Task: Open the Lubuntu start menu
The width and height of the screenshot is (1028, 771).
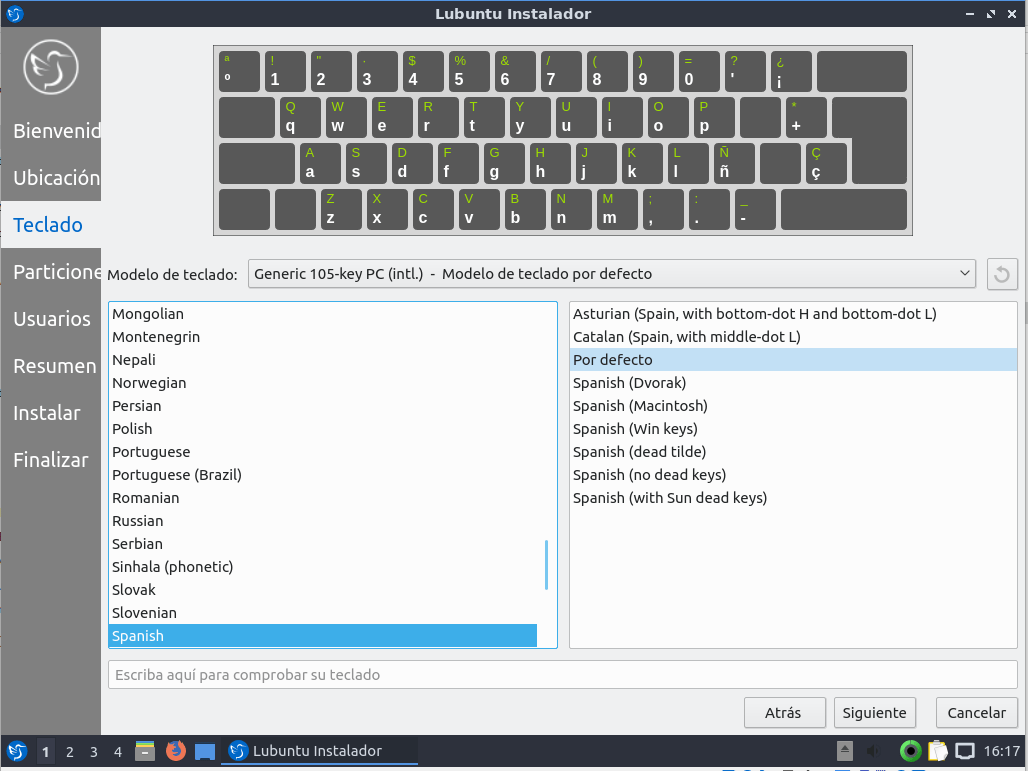Action: (17, 751)
